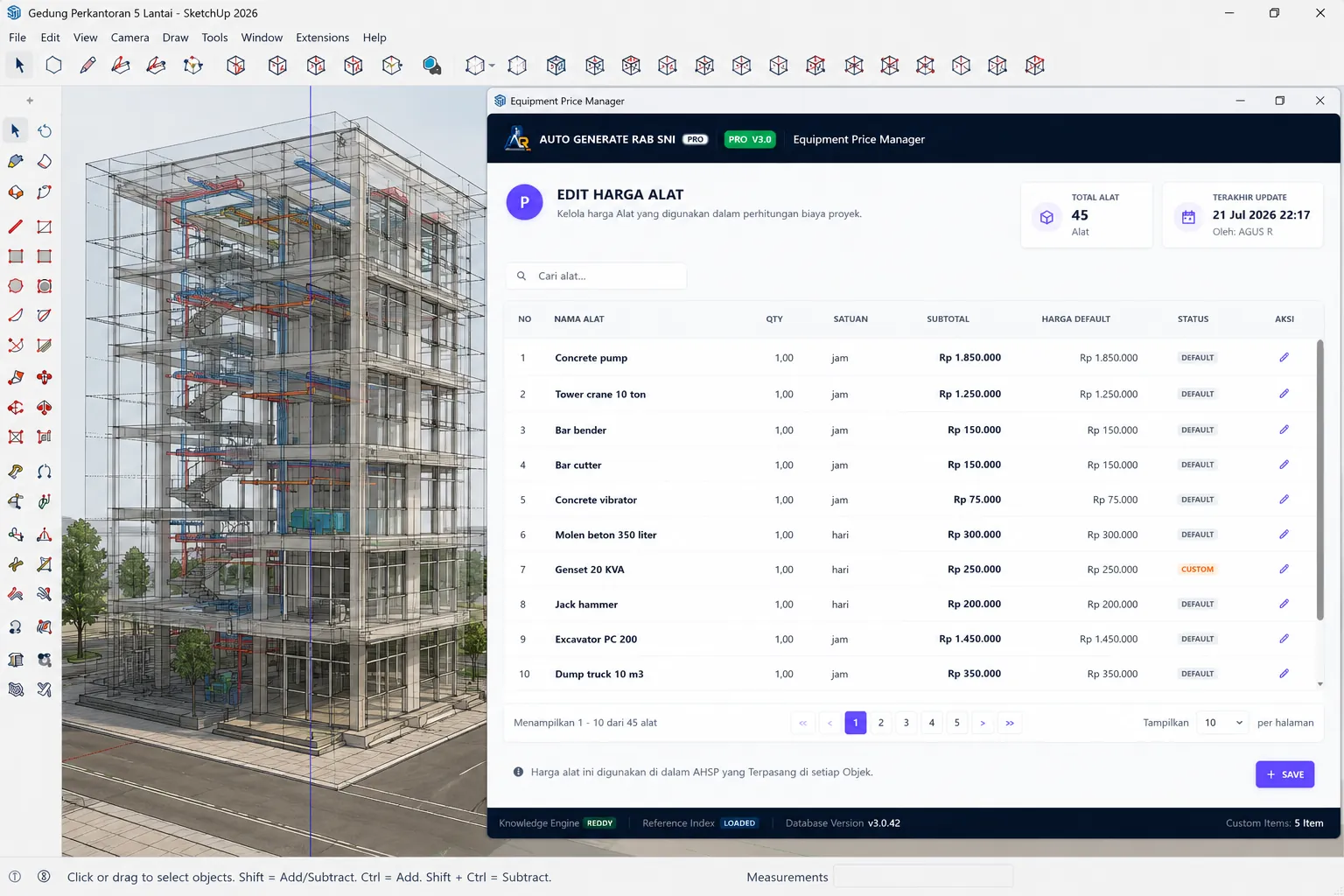Click the SAVE button
Viewport: 1344px width, 896px height.
(1284, 774)
